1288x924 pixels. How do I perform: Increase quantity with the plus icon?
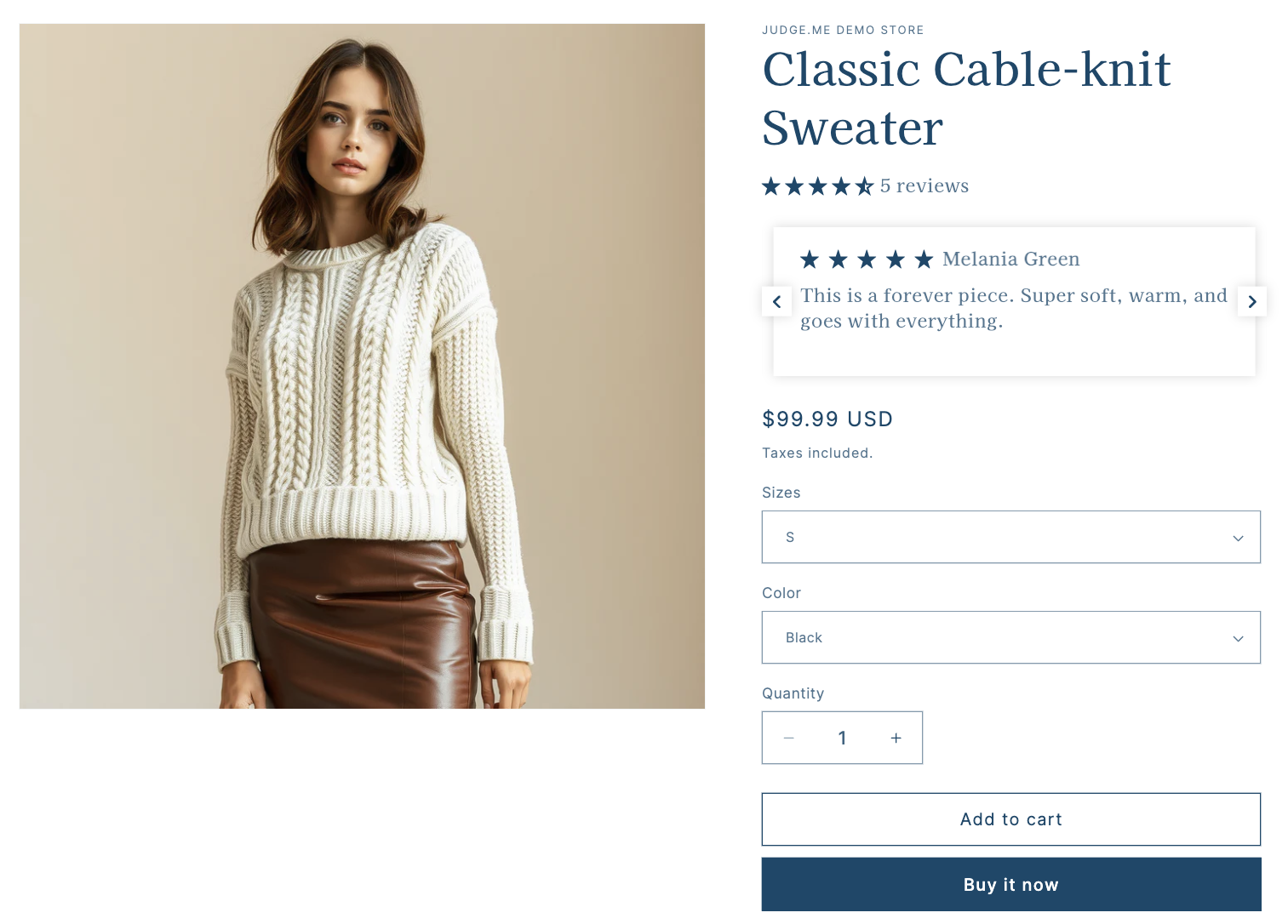coord(896,739)
